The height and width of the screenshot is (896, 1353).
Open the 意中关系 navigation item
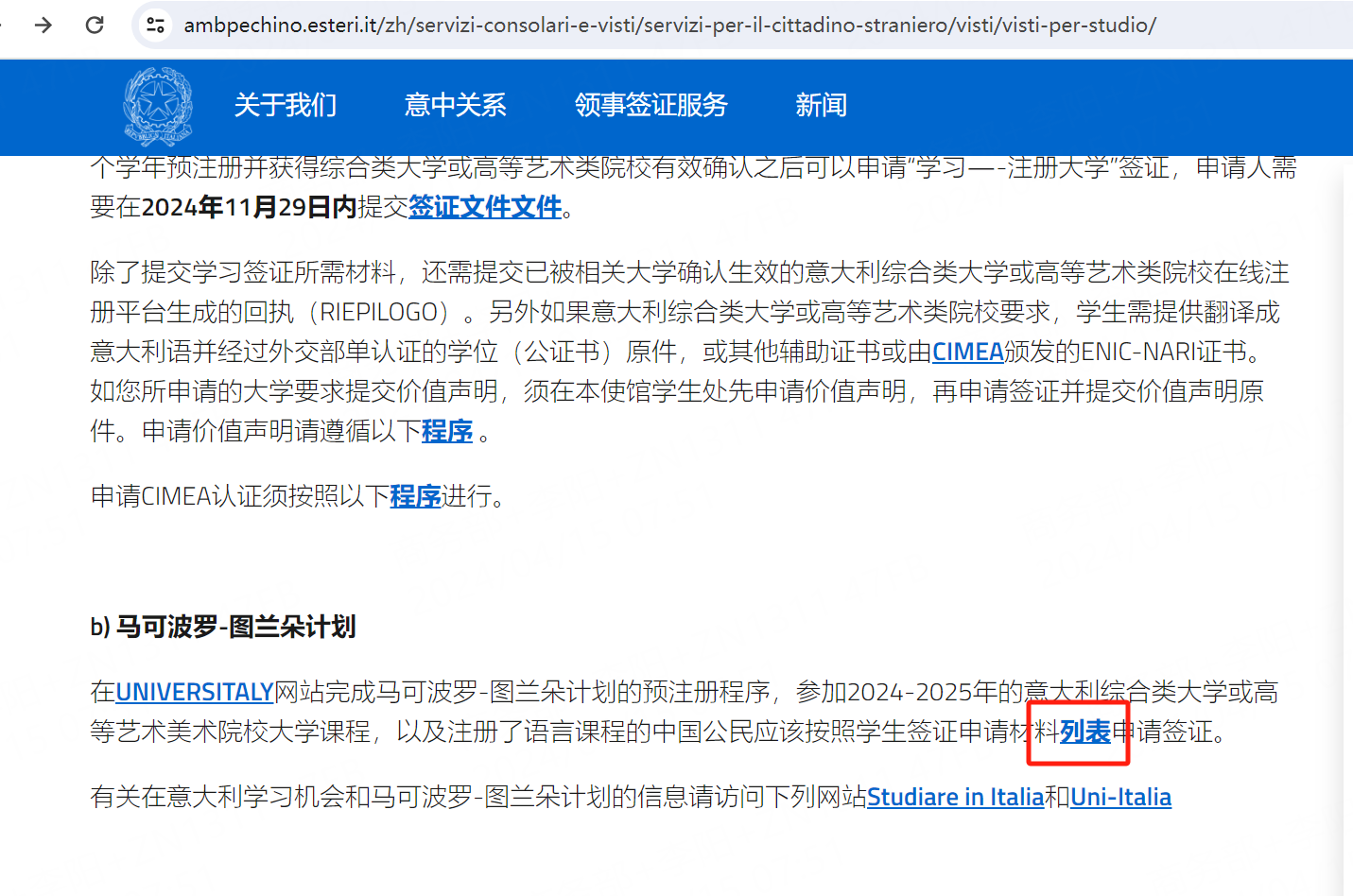coord(456,105)
